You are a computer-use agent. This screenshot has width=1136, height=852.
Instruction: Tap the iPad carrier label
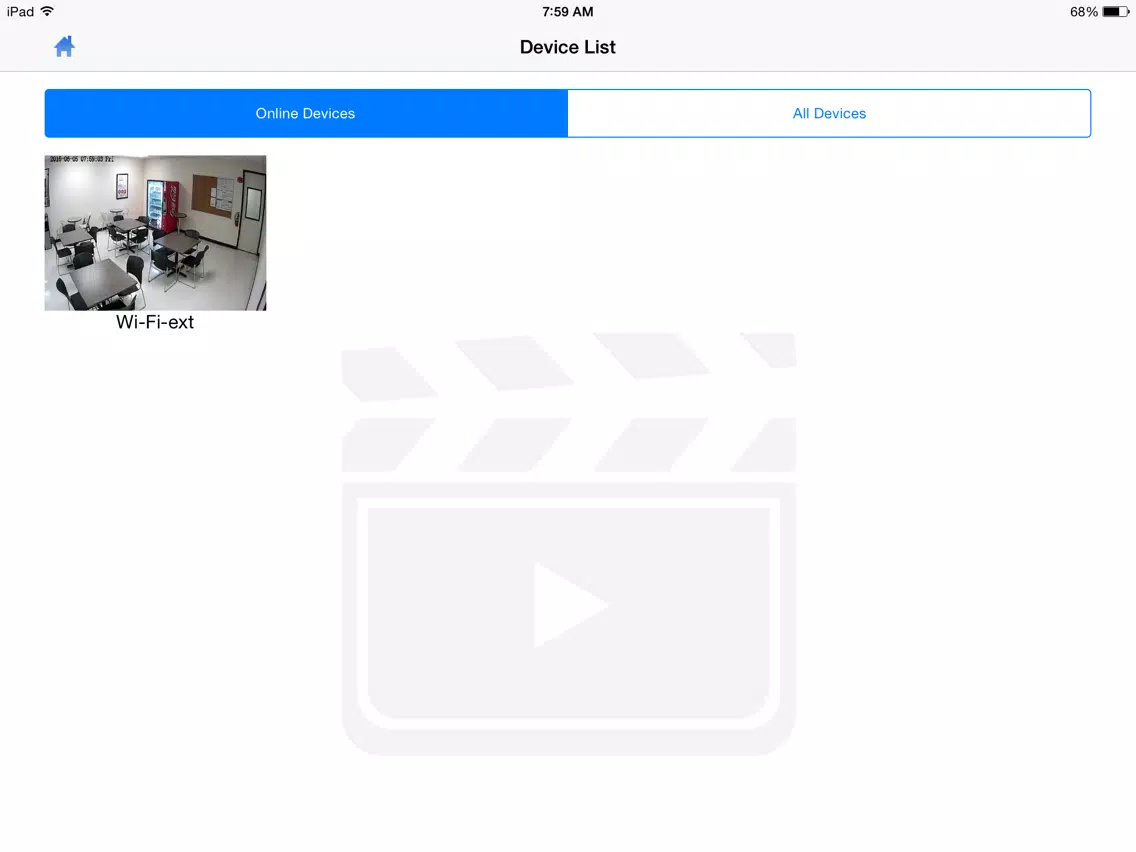coord(20,12)
